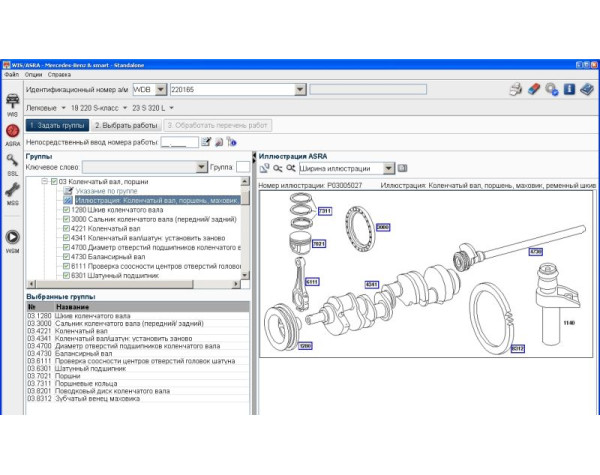Collapse the 03 Коленчатый вал, поршни node
This screenshot has width=600, height=475.
pos(44,182)
